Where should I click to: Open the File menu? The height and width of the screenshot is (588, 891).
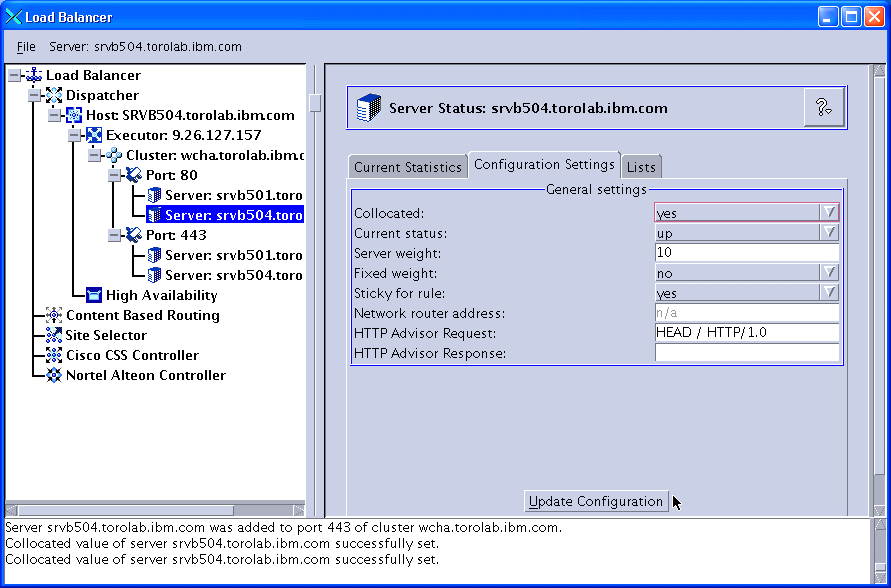pyautogui.click(x=26, y=47)
